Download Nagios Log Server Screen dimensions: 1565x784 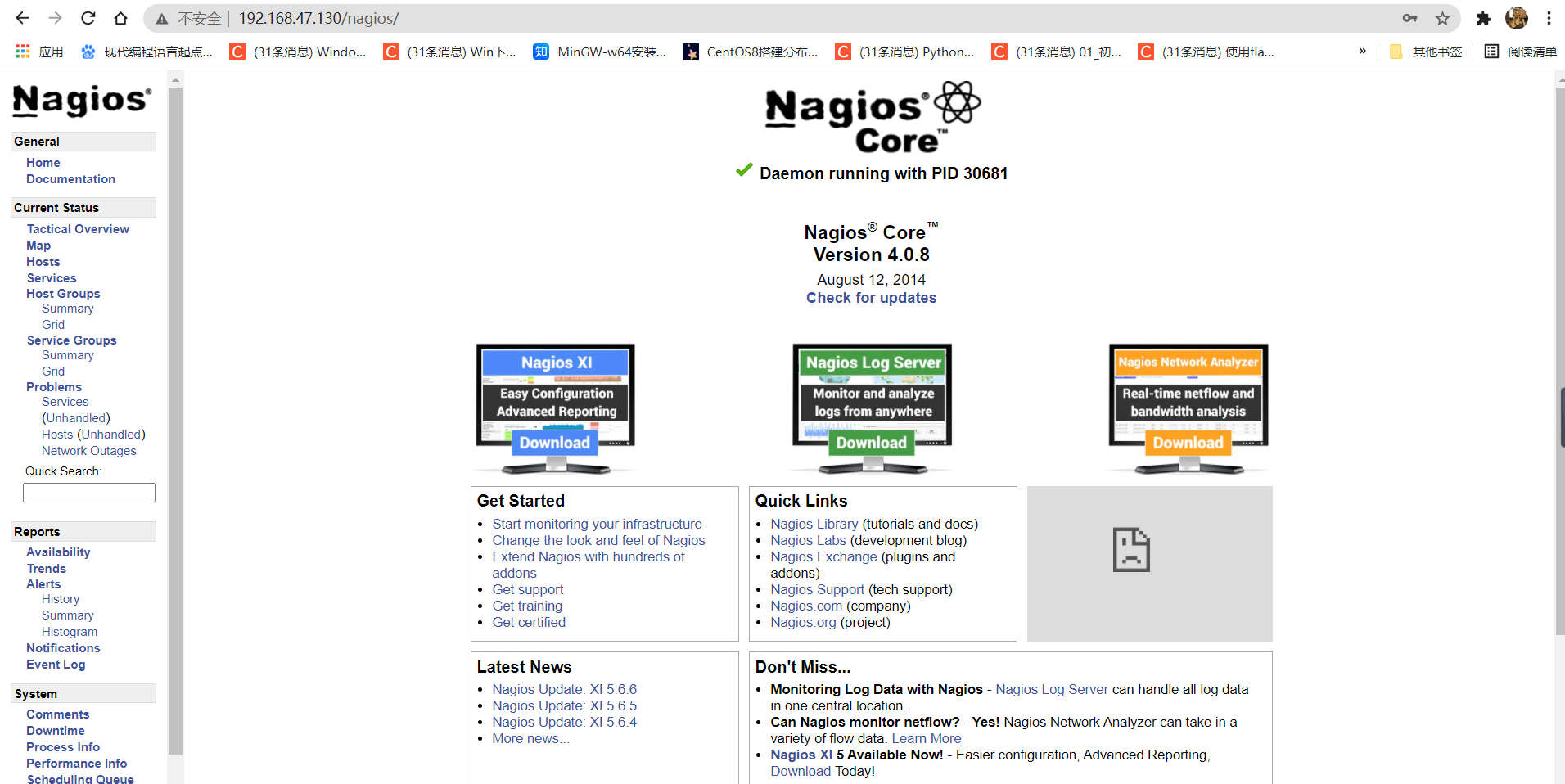pyautogui.click(x=872, y=443)
